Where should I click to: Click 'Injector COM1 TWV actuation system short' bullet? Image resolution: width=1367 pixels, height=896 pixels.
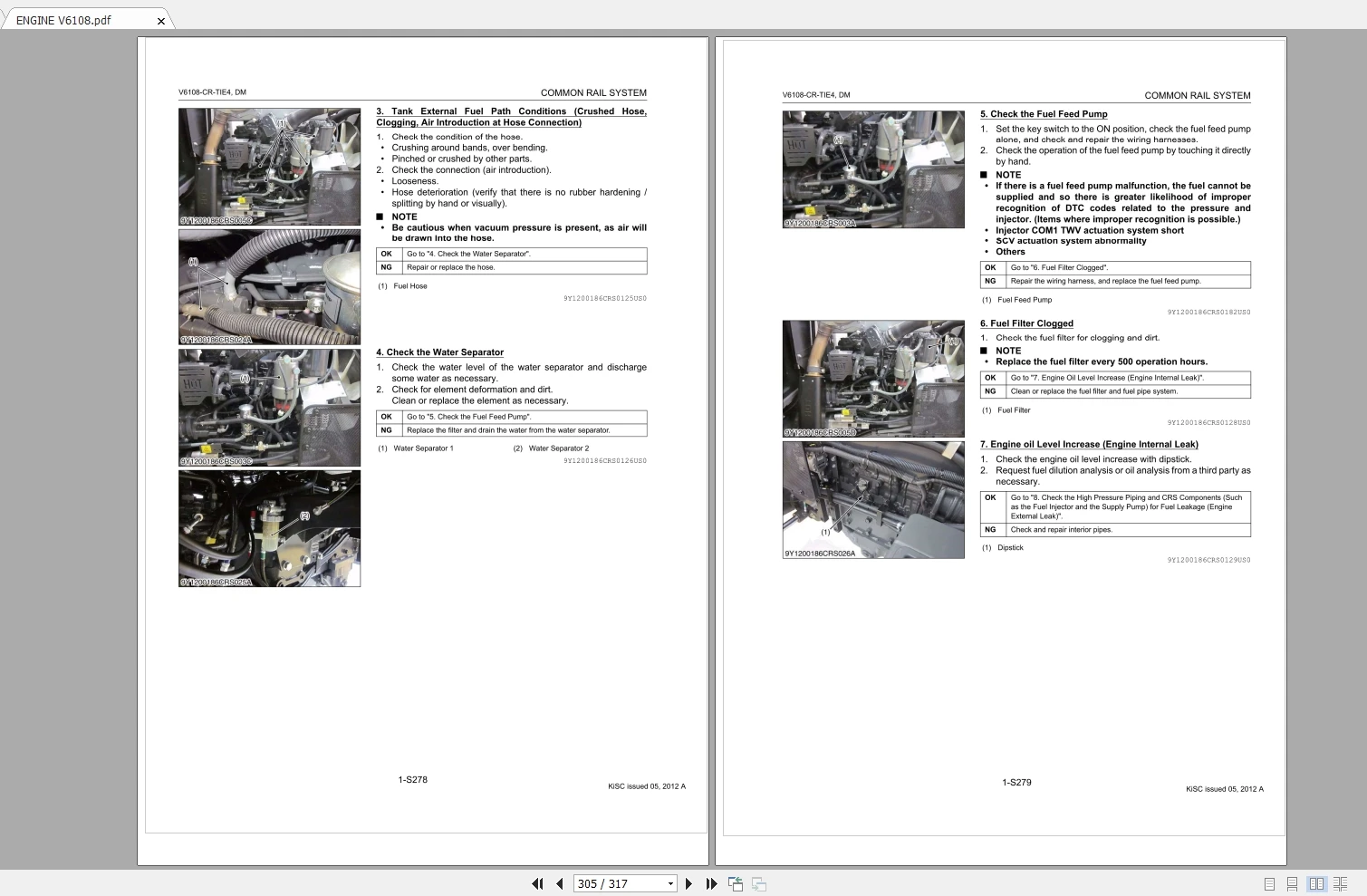[1090, 230]
